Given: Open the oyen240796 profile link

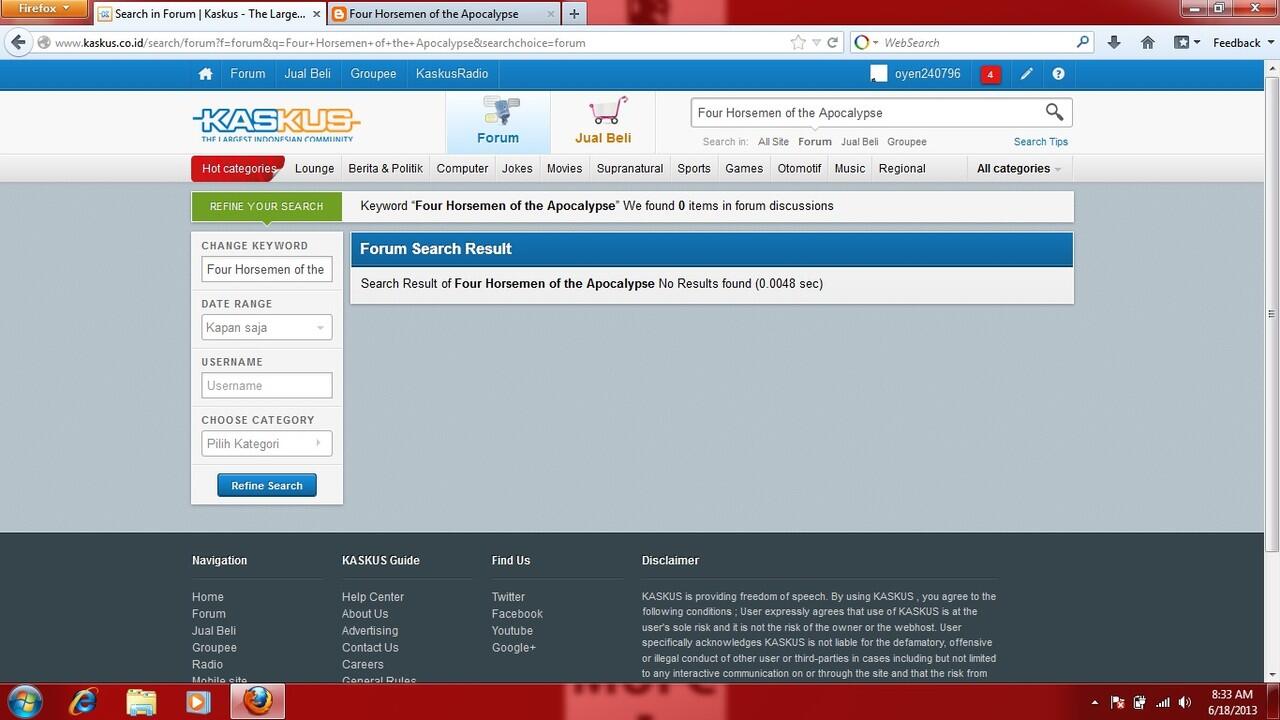Looking at the screenshot, I should [x=928, y=74].
